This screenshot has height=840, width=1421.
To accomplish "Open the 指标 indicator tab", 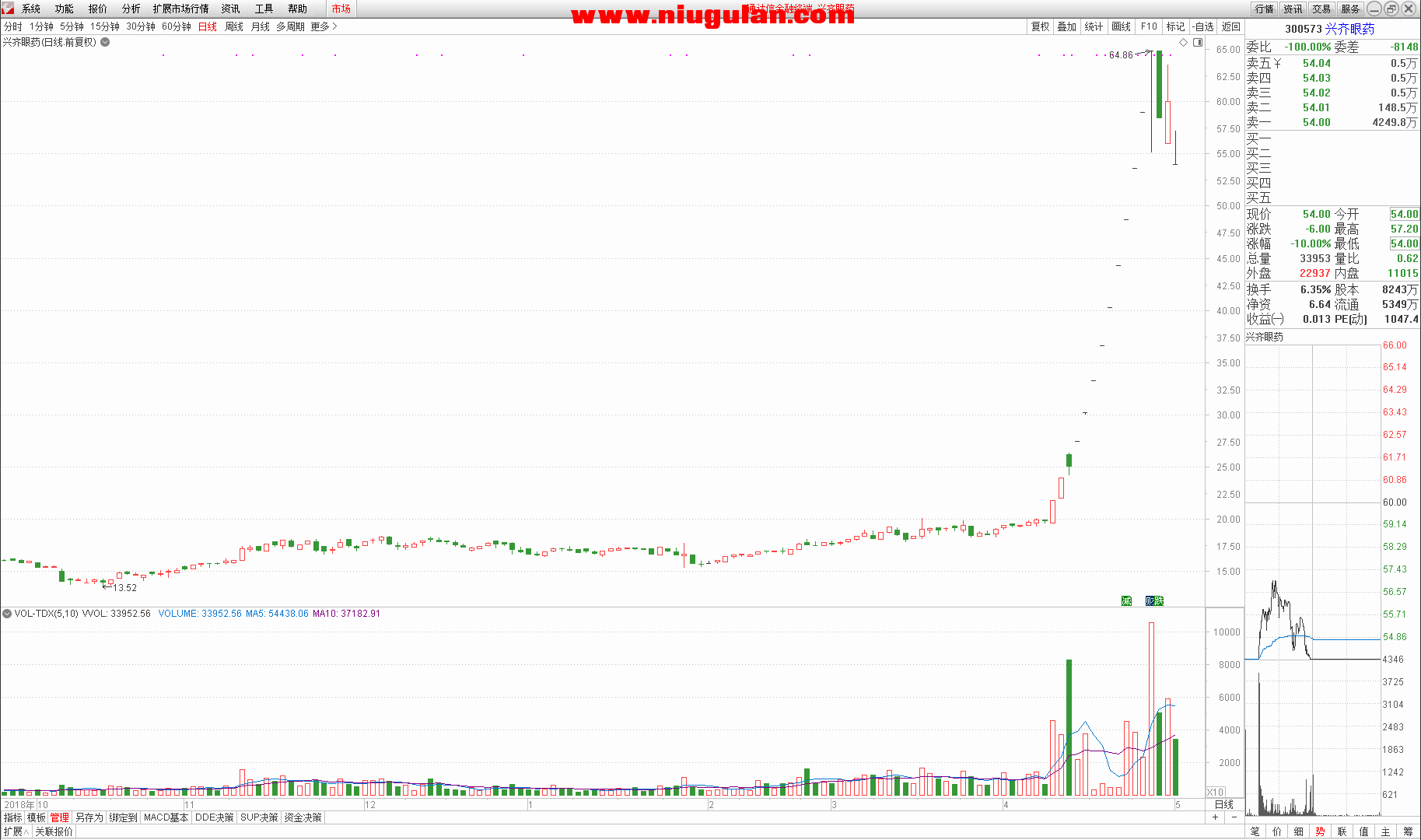I will tap(13, 817).
